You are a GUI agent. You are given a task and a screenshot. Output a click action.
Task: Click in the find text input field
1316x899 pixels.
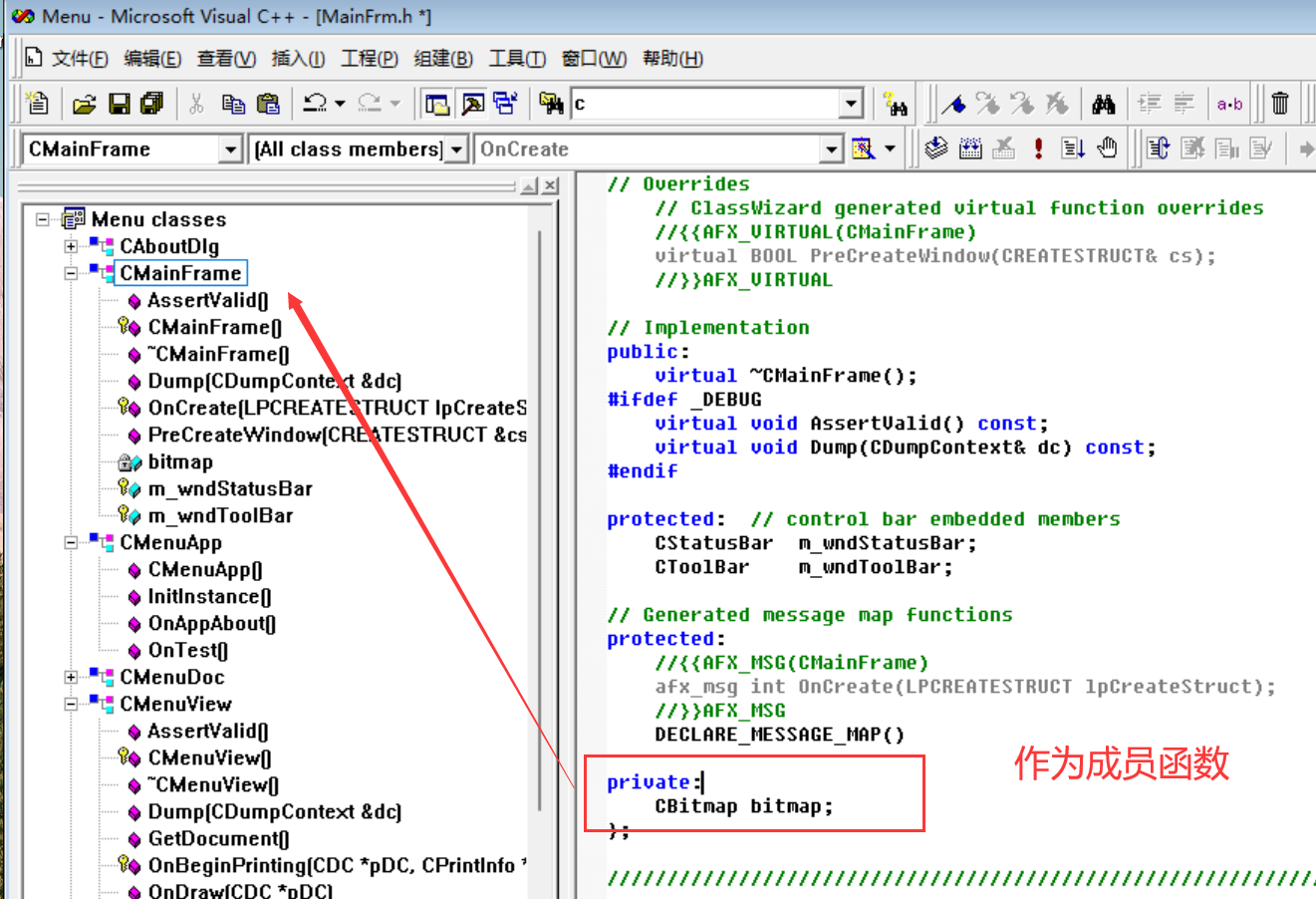[705, 103]
